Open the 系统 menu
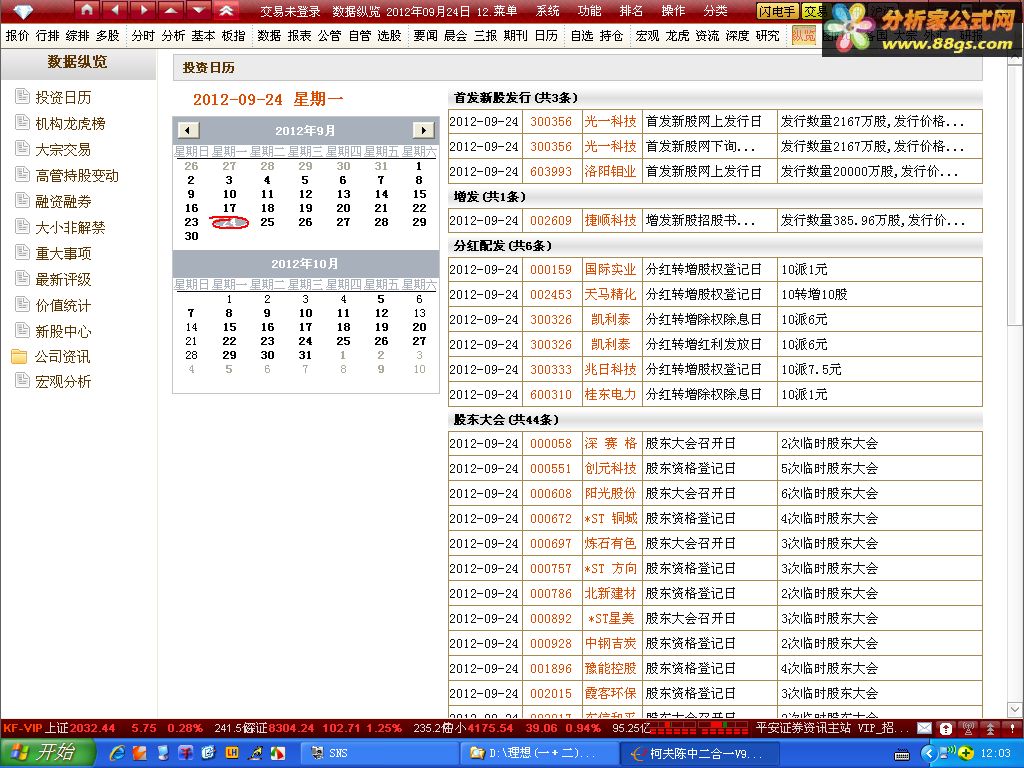The height and width of the screenshot is (768, 1024). point(547,11)
